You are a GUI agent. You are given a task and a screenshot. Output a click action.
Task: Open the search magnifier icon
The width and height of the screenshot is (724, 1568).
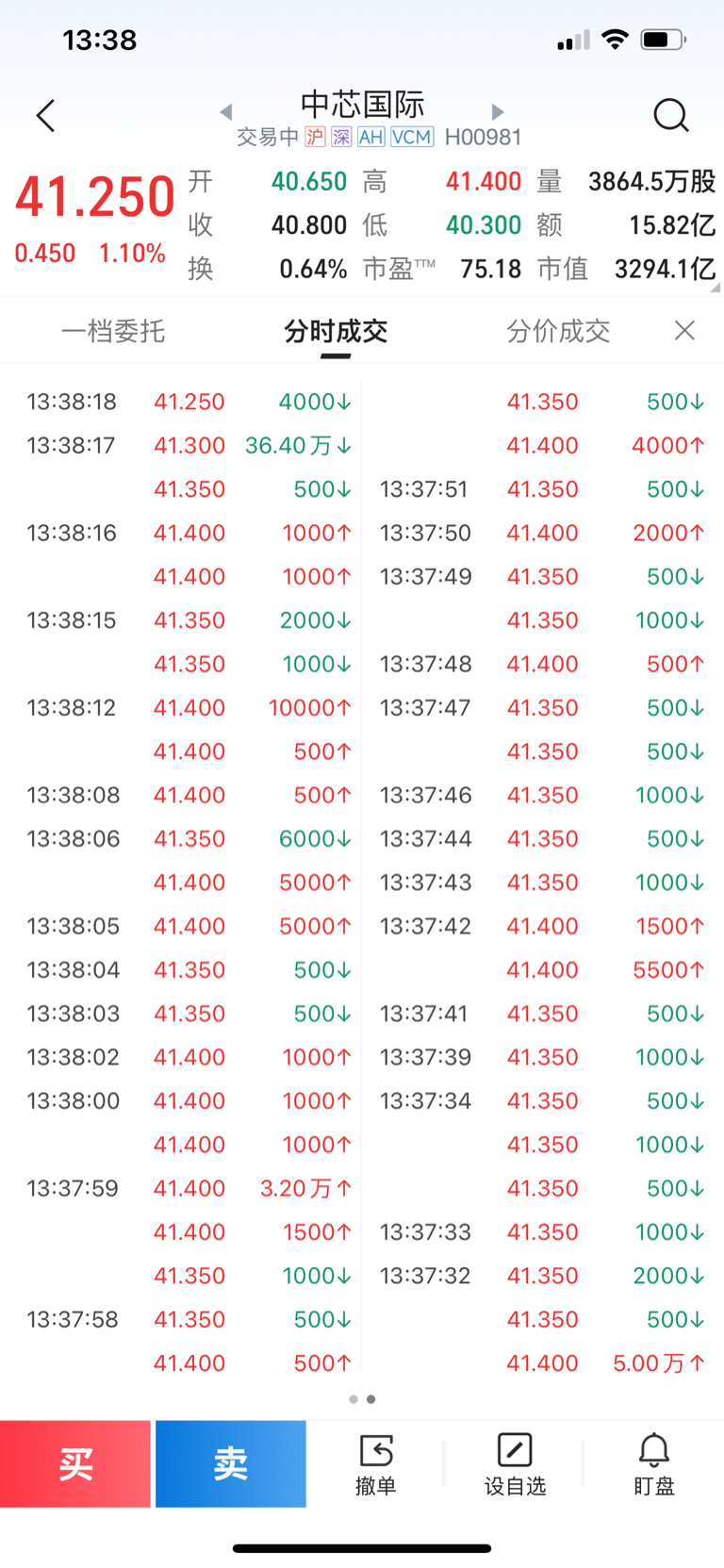(x=671, y=116)
